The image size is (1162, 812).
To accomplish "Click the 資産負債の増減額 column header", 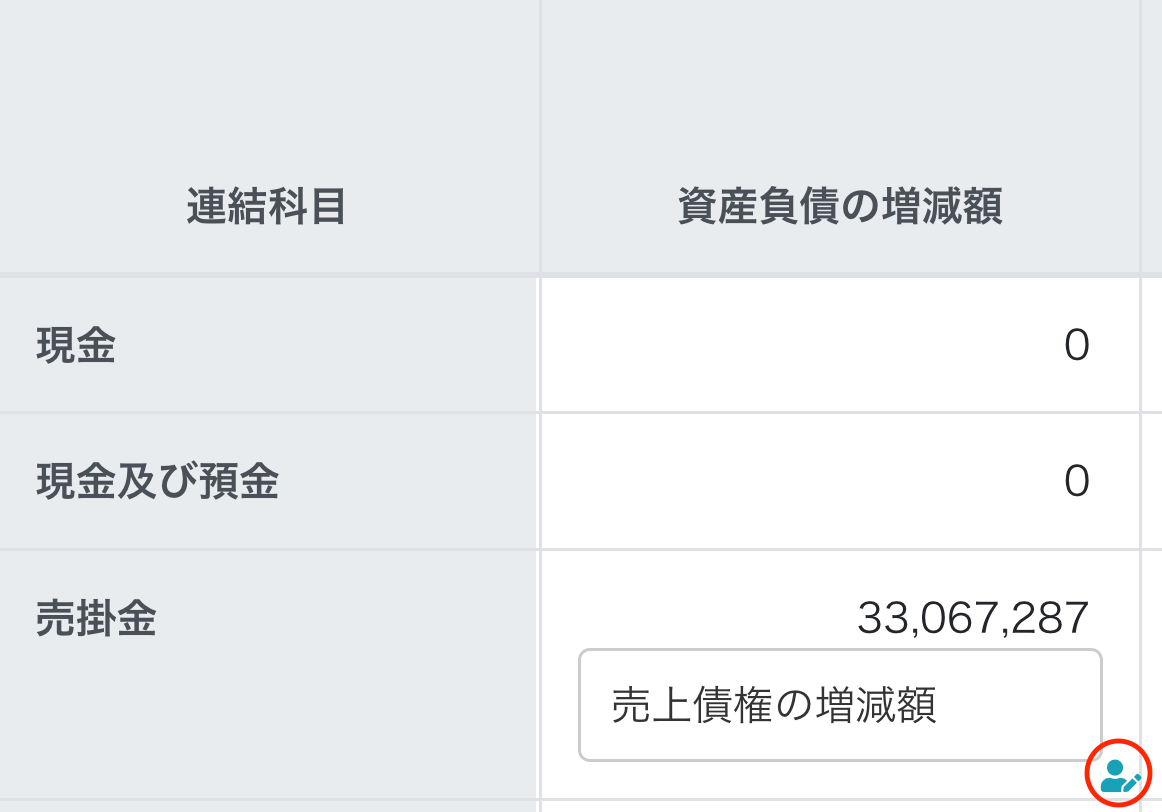I will [839, 208].
